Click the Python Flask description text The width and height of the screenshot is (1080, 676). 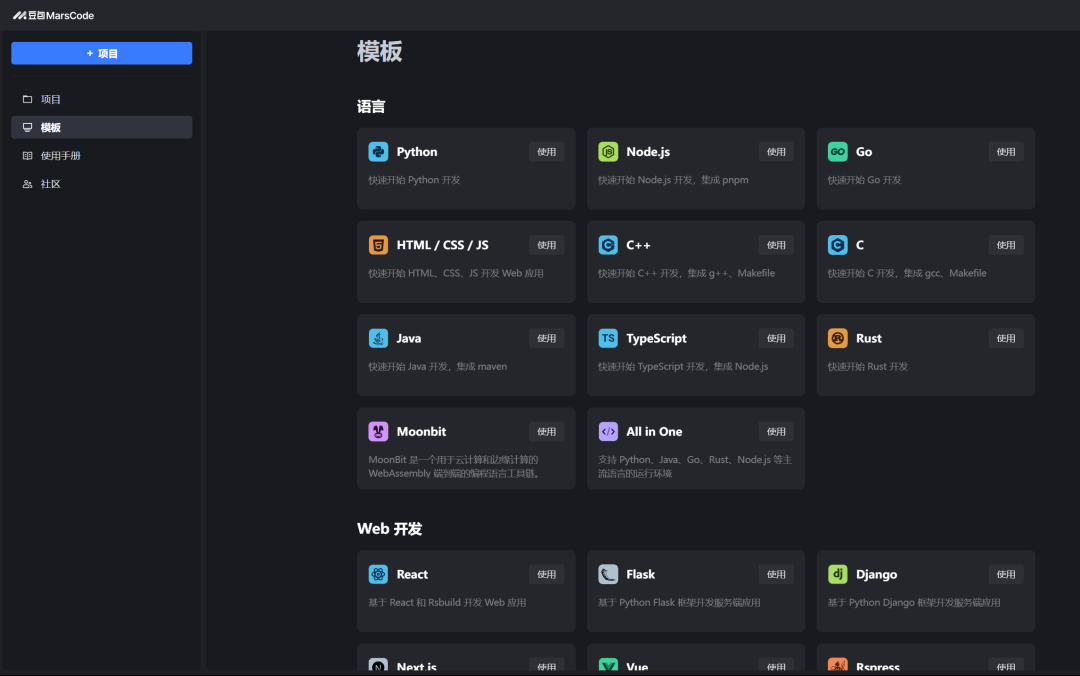[x=679, y=602]
